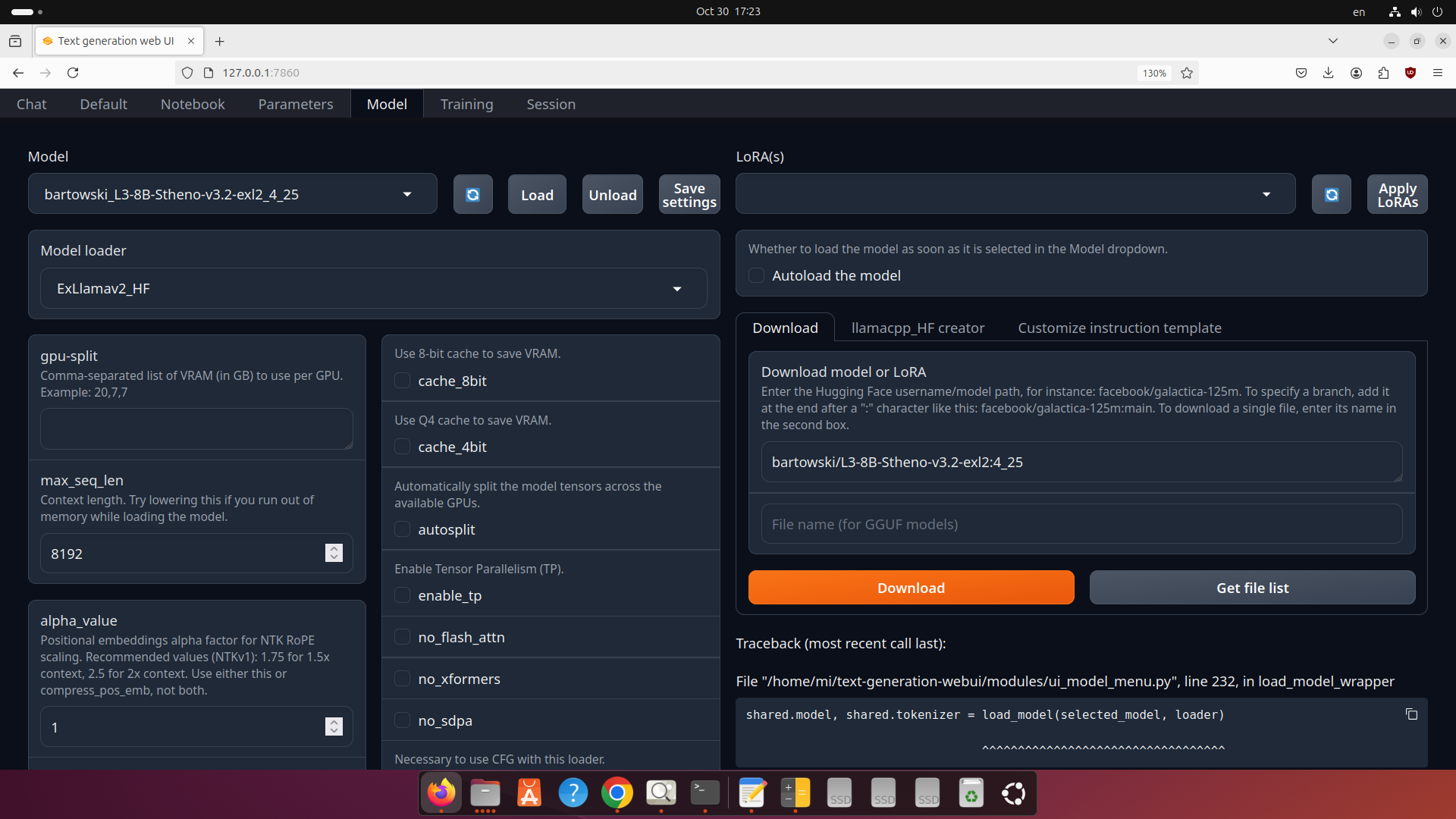Open Calculator from the dock
The width and height of the screenshot is (1456, 819).
point(796,793)
